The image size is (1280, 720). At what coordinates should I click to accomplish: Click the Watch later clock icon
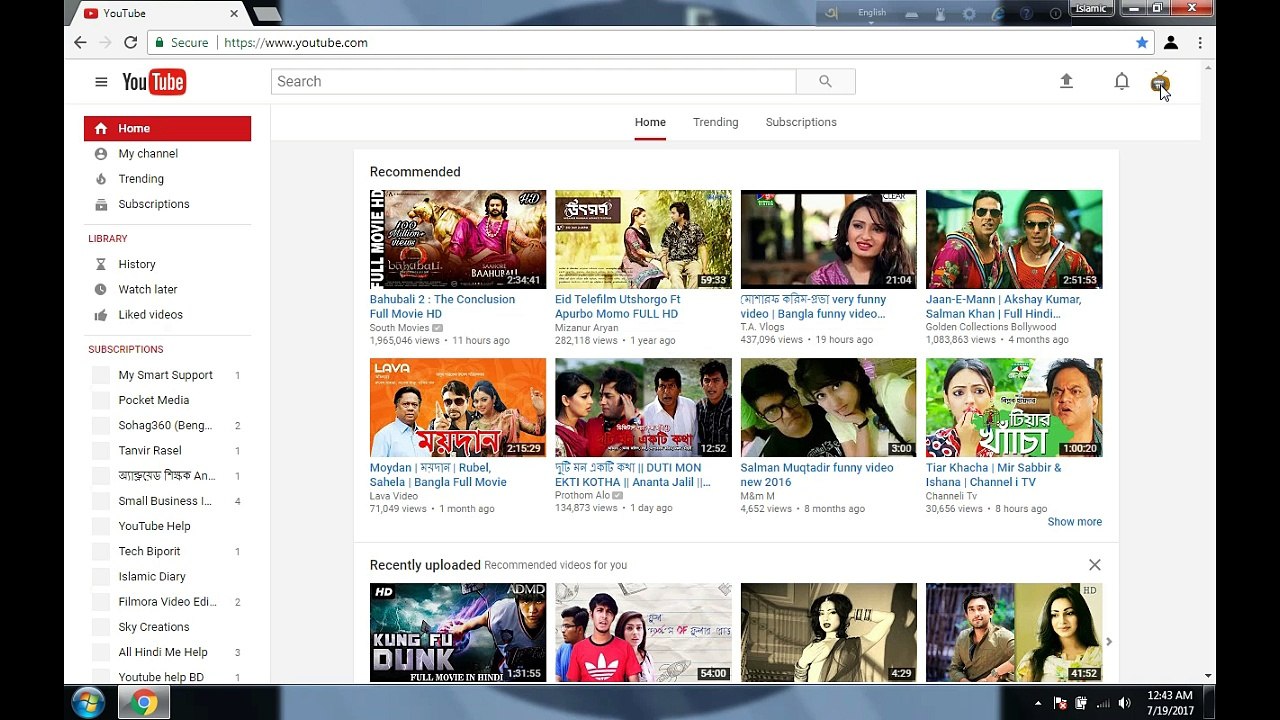[100, 289]
